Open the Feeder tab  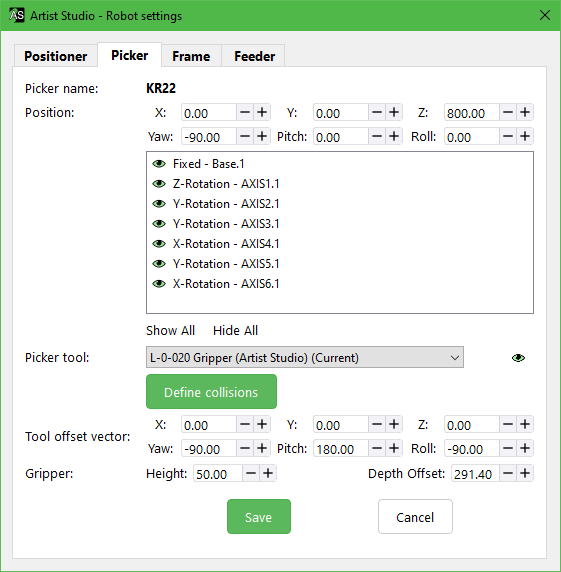pyautogui.click(x=254, y=56)
